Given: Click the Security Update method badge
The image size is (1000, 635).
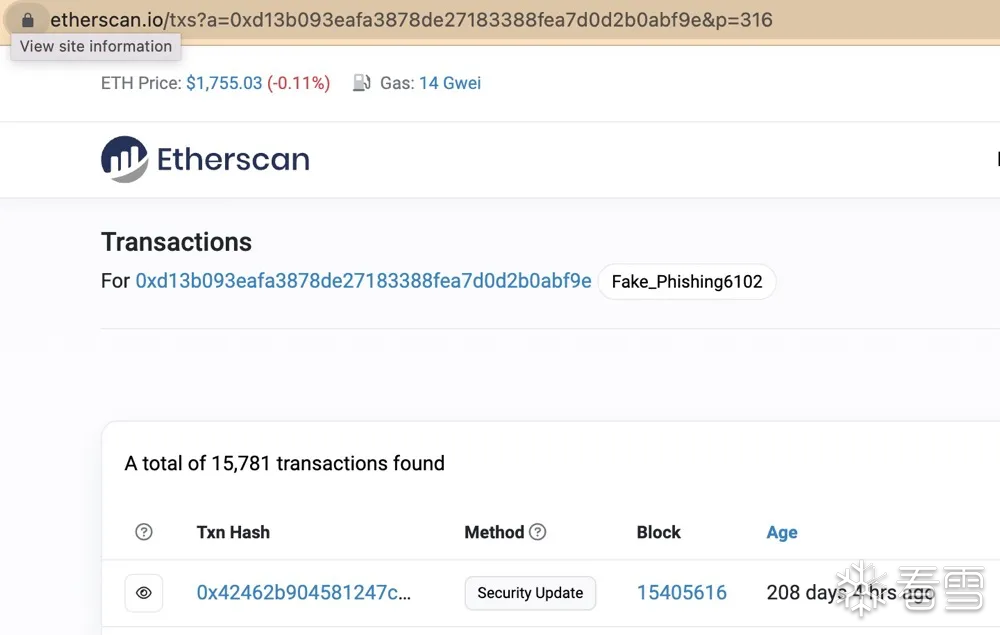Looking at the screenshot, I should 530,593.
